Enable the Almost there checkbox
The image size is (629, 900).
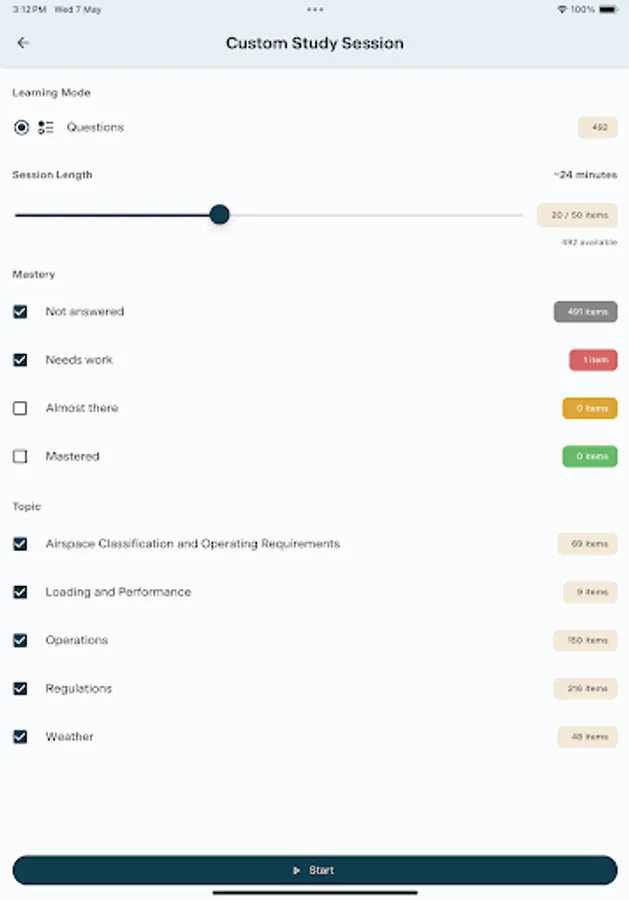pyautogui.click(x=20, y=408)
